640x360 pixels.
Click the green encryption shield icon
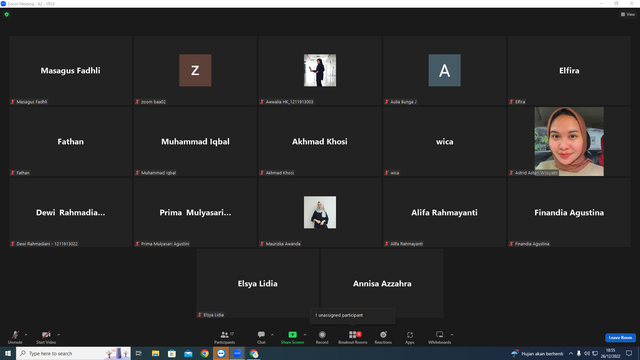pos(7,14)
